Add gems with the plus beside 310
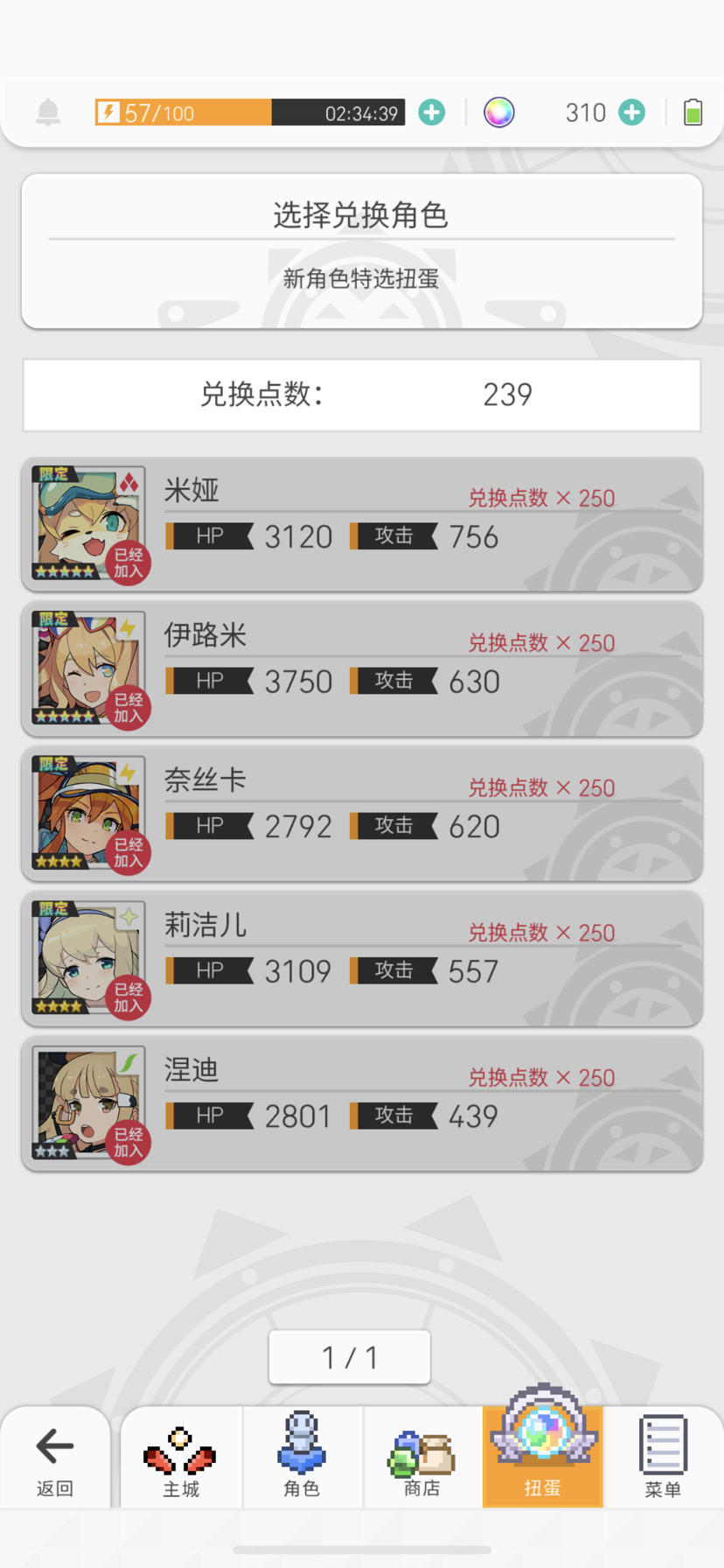Screen dimensions: 724x1568 click(632, 113)
